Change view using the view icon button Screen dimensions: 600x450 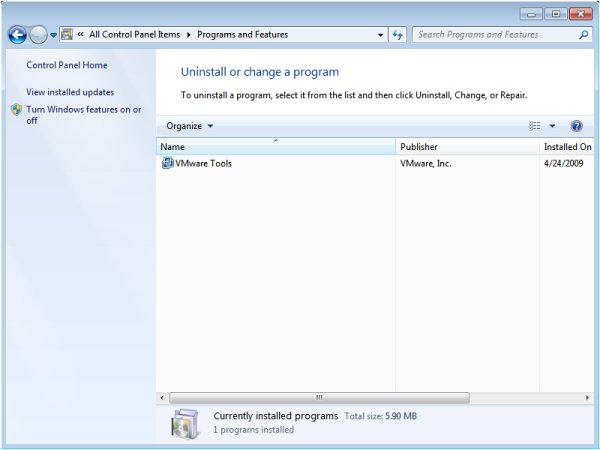coord(535,126)
